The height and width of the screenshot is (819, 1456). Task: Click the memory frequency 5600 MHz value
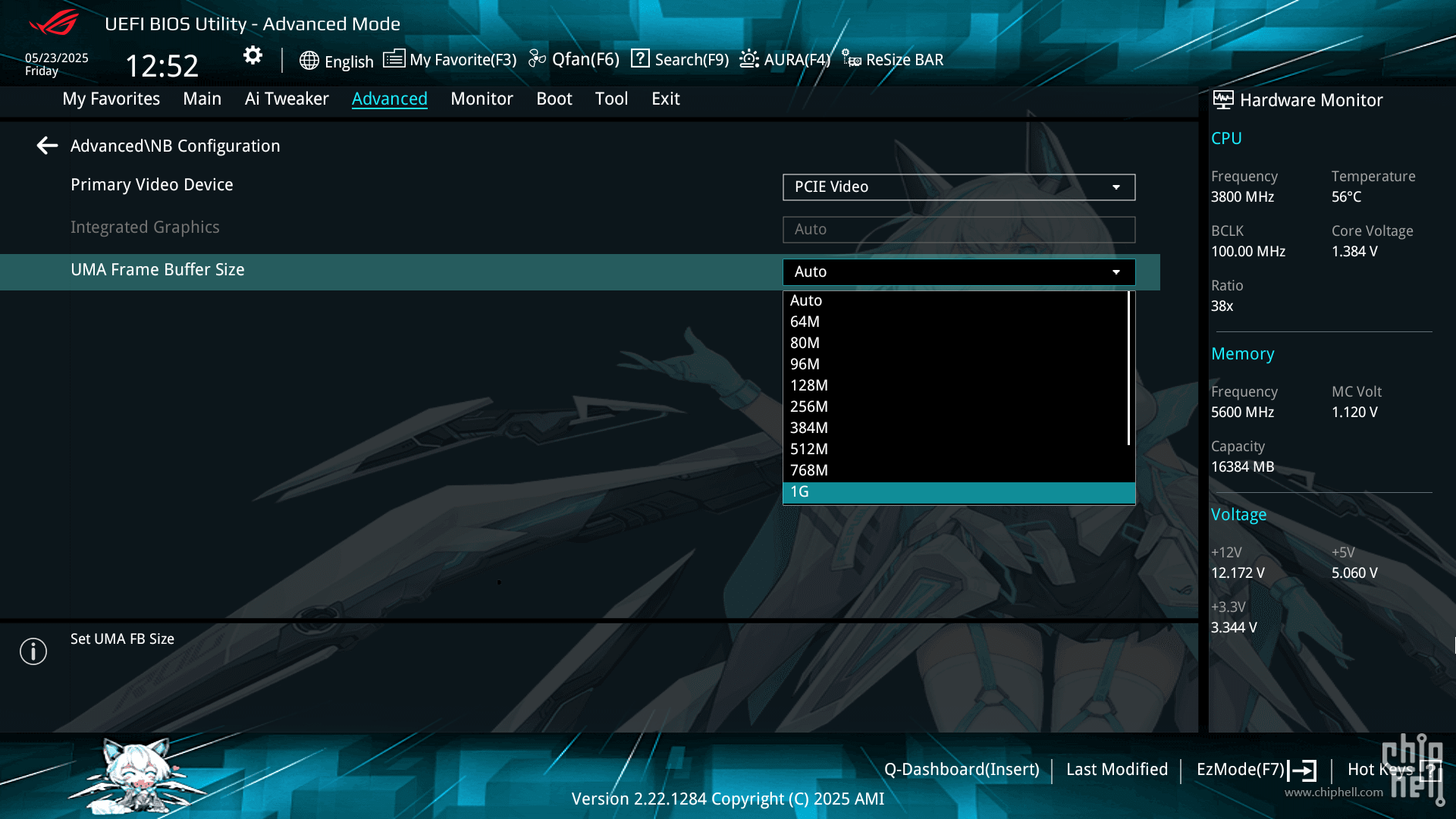coord(1242,413)
